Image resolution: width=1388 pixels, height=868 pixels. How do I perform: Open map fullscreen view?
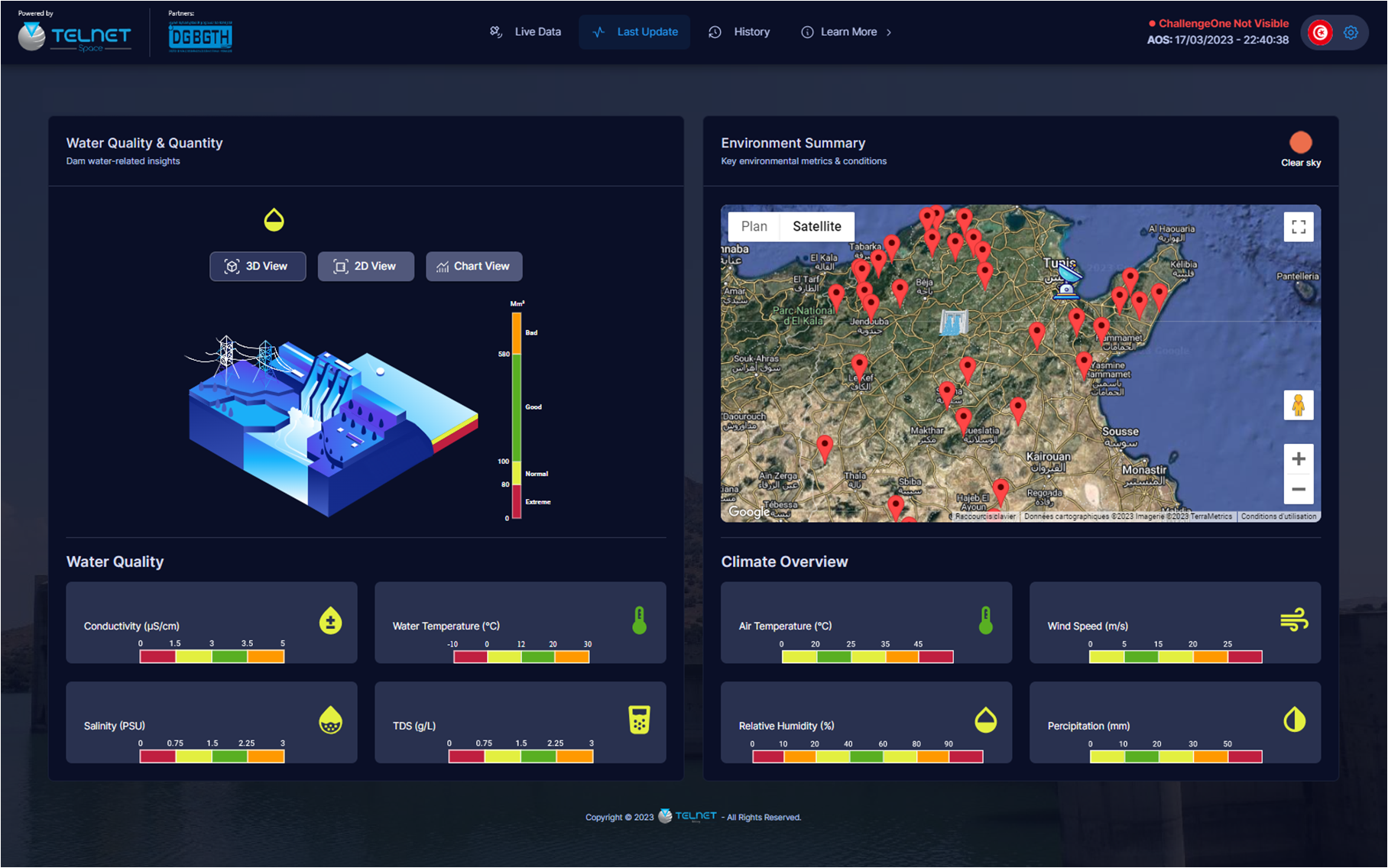click(1298, 227)
